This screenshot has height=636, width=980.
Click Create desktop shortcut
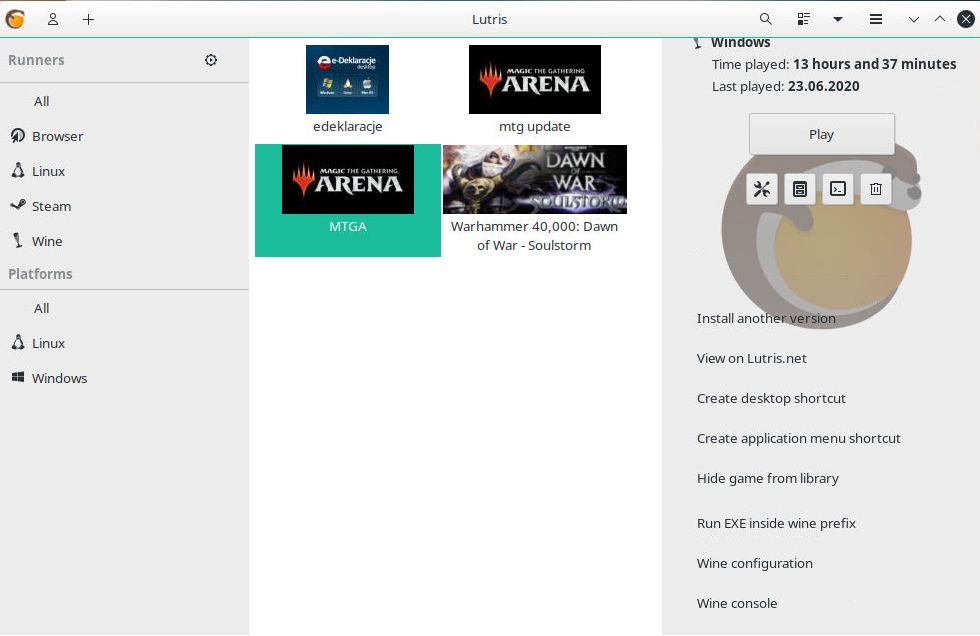pos(771,399)
